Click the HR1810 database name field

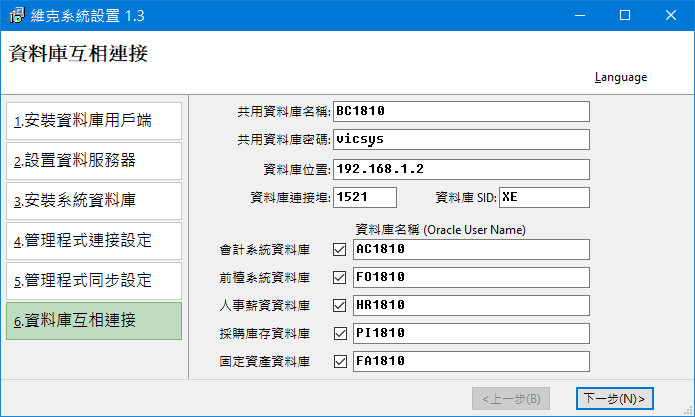(x=471, y=305)
